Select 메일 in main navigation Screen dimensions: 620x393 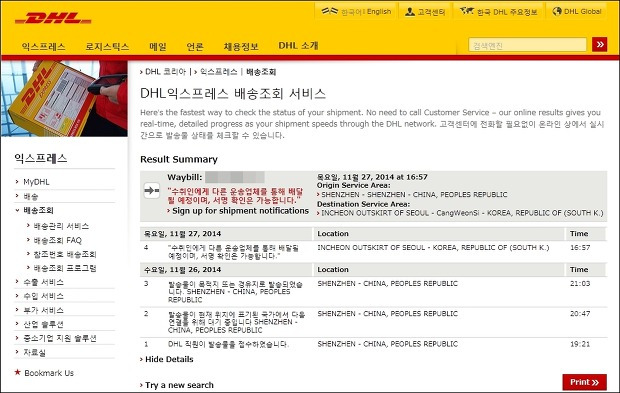point(158,47)
